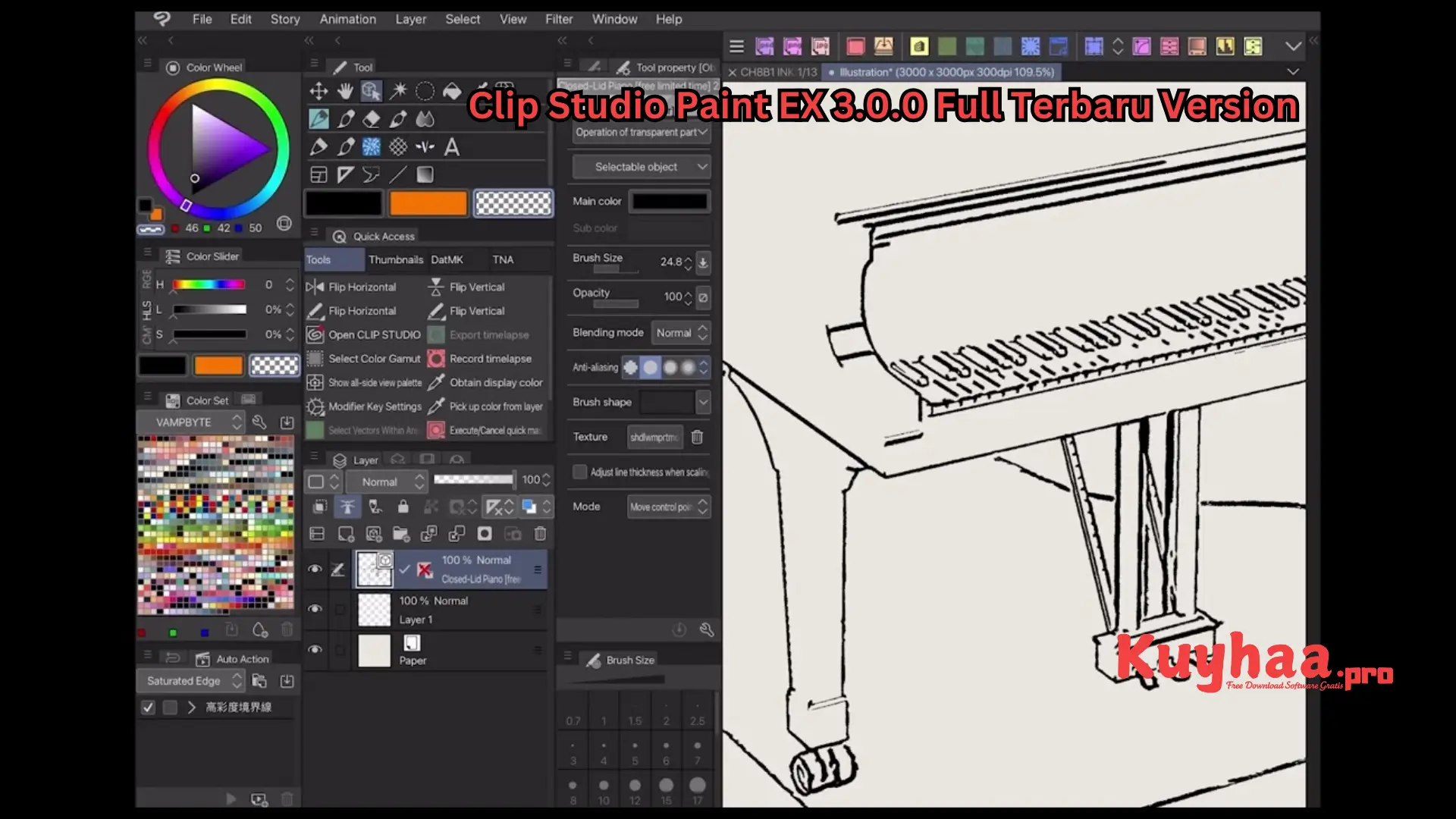
Task: Select the elliptical selection marquee tool
Action: coord(425,92)
